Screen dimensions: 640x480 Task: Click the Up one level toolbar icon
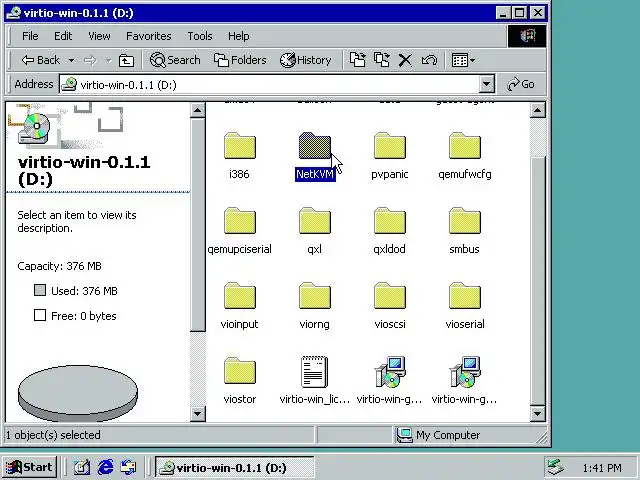point(126,60)
